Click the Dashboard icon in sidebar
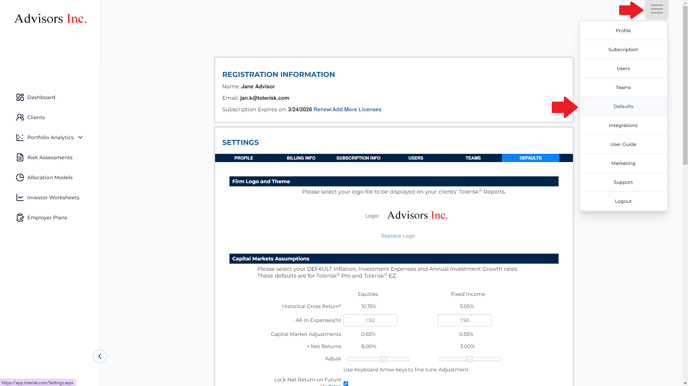Viewport: 688px width, 386px height. pos(20,97)
